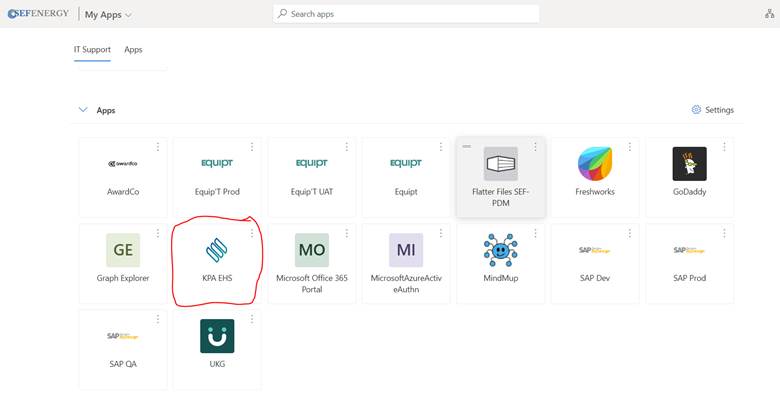The width and height of the screenshot is (780, 405).
Task: Open the SAP Dev app icon
Action: pos(595,250)
